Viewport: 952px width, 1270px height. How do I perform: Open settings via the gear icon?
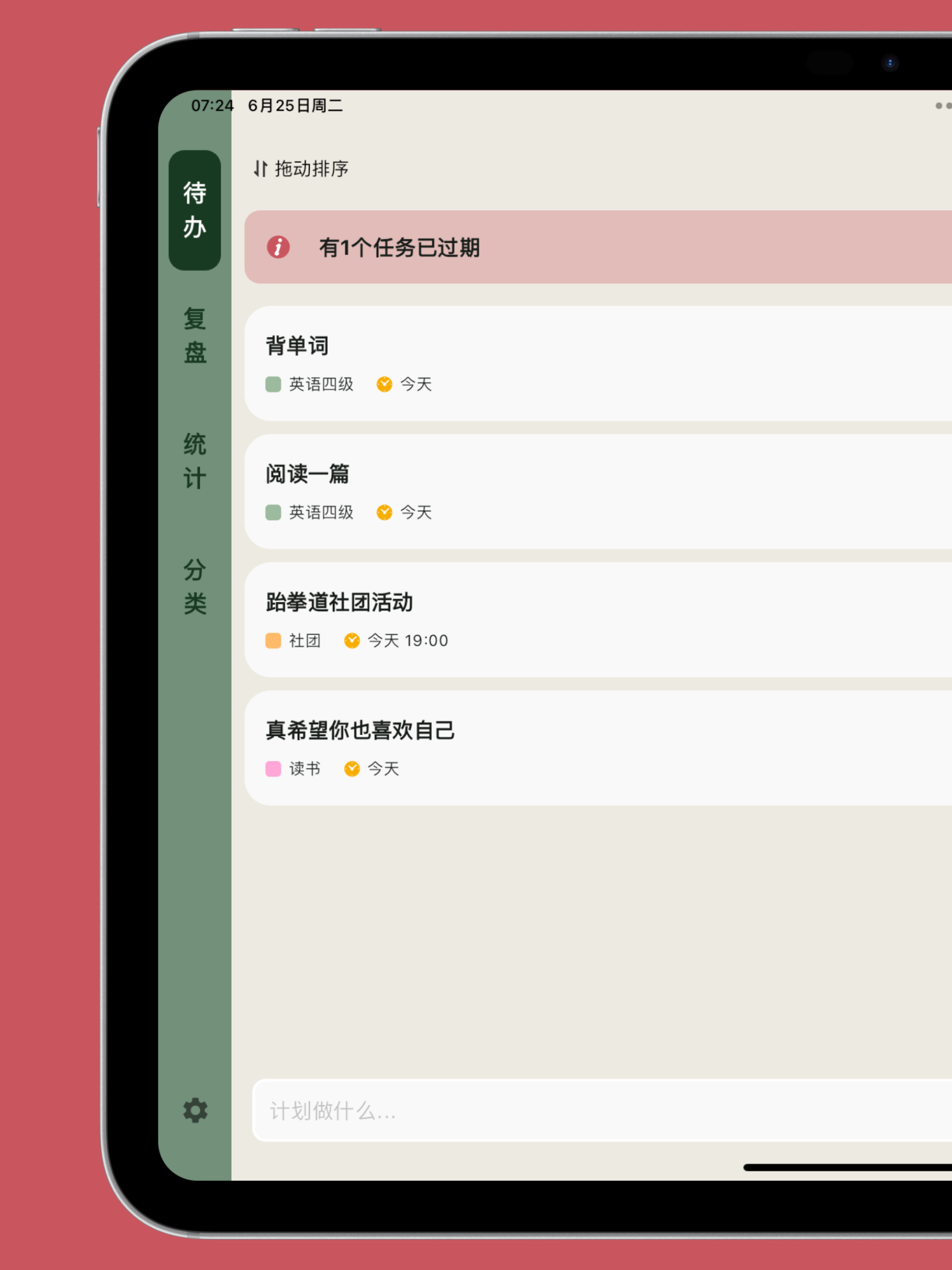click(x=195, y=1111)
